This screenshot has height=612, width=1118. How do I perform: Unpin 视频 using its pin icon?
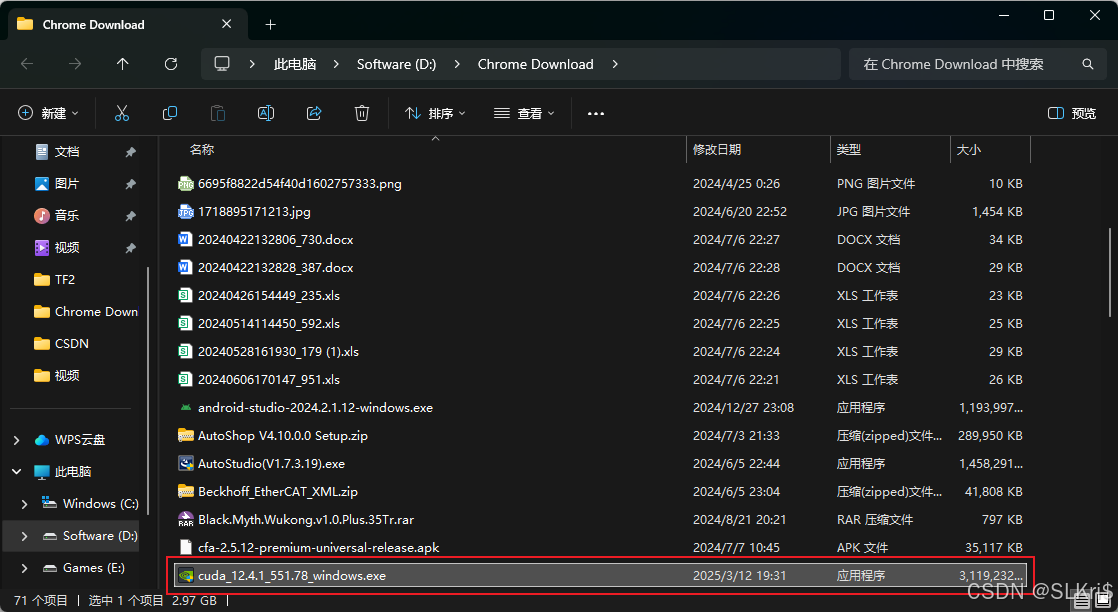130,248
